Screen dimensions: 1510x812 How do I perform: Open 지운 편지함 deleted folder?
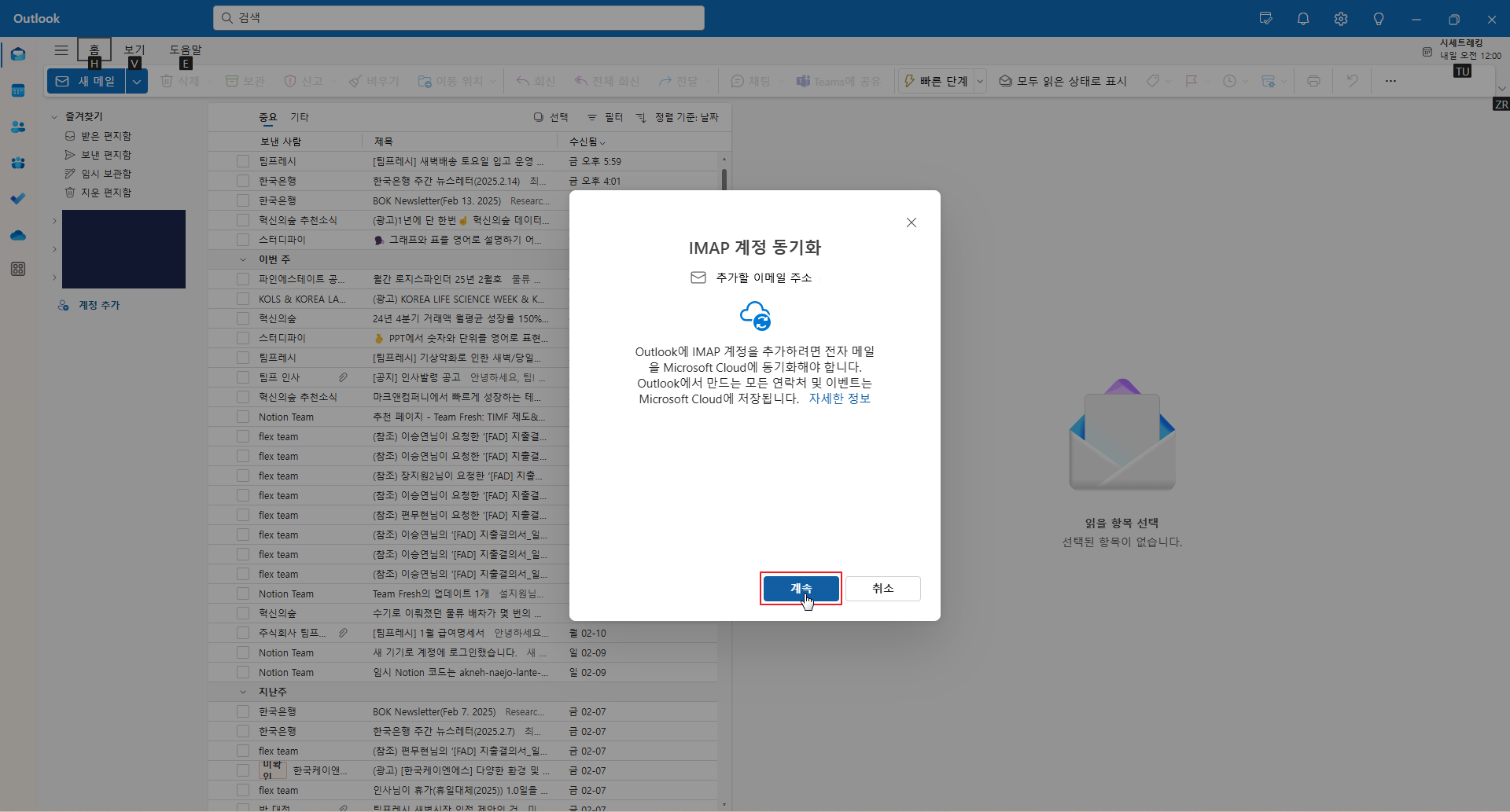pyautogui.click(x=105, y=193)
